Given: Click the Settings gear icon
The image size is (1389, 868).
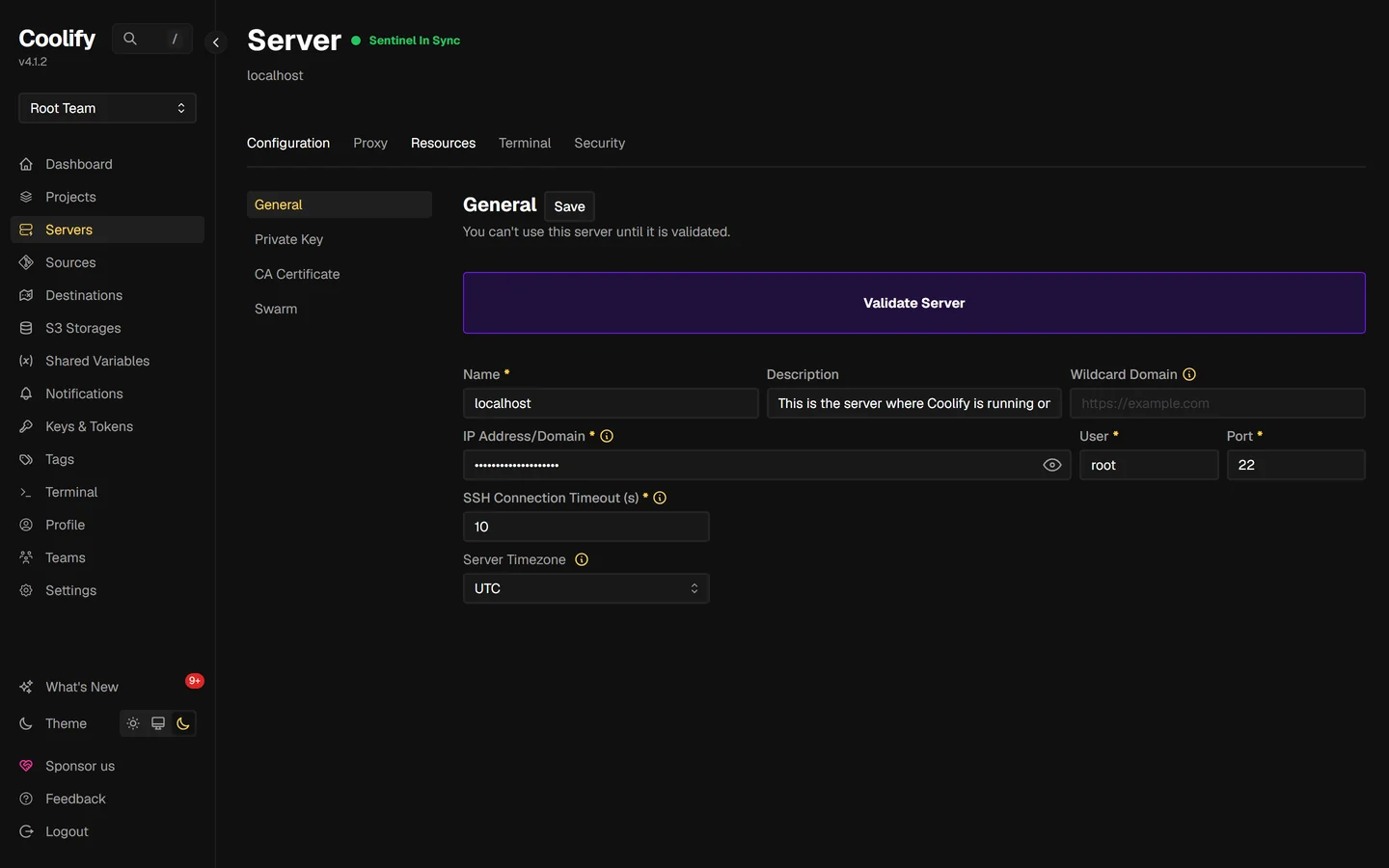Looking at the screenshot, I should coord(26,590).
